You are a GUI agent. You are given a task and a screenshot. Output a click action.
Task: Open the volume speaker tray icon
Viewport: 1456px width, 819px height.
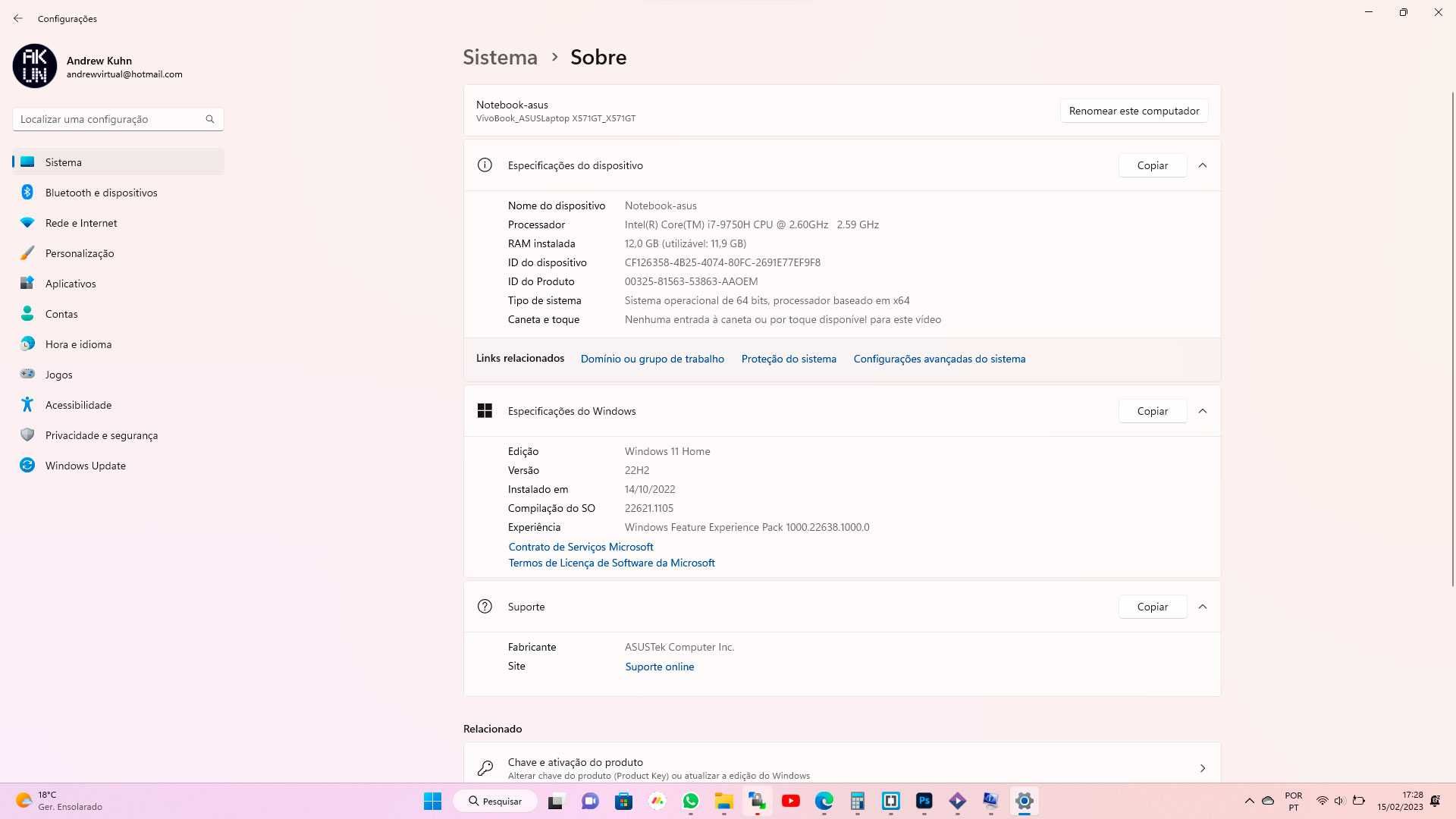pyautogui.click(x=1339, y=801)
